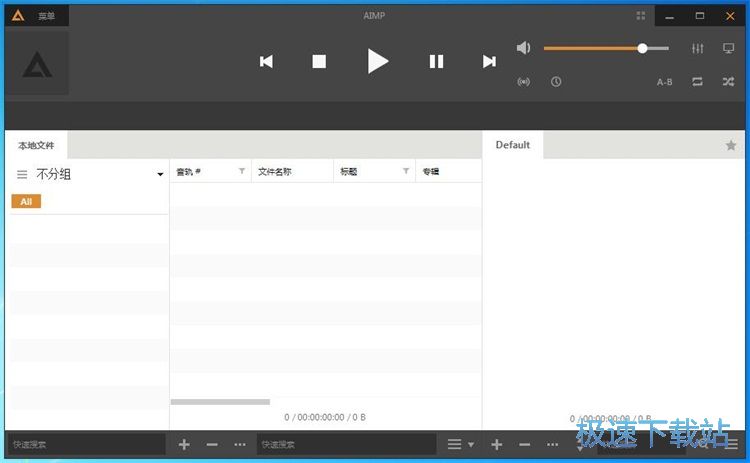The image size is (750, 463).
Task: Open the sleep timer clock icon
Action: [x=555, y=82]
